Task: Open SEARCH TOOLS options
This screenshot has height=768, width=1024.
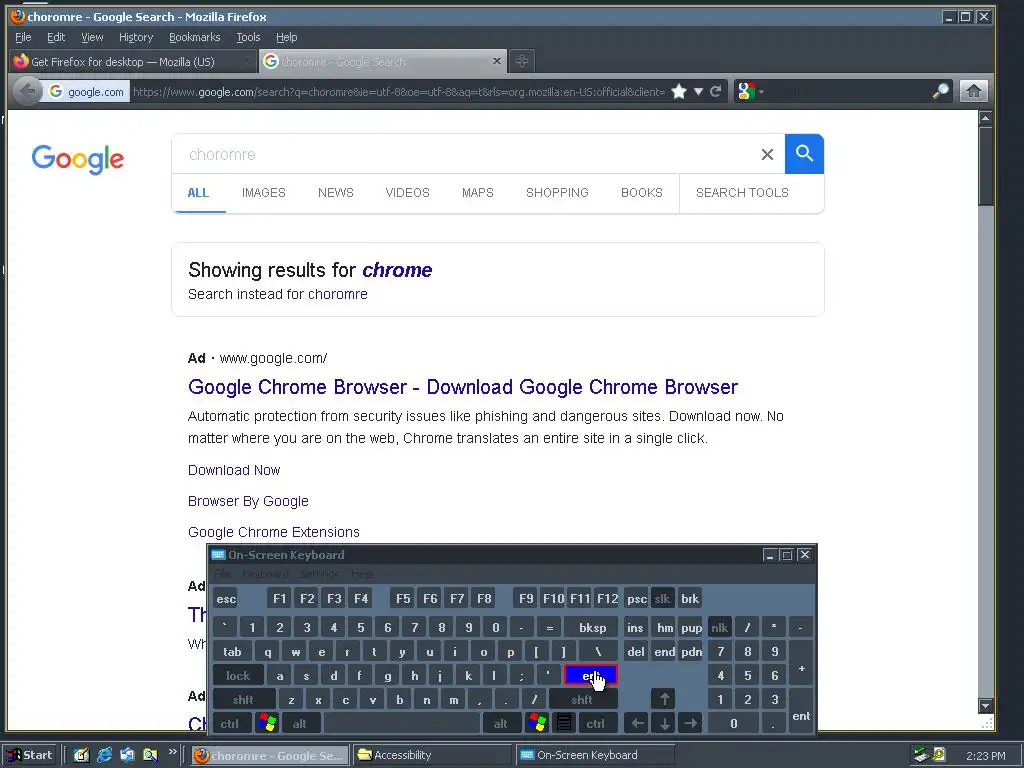Action: click(x=742, y=193)
